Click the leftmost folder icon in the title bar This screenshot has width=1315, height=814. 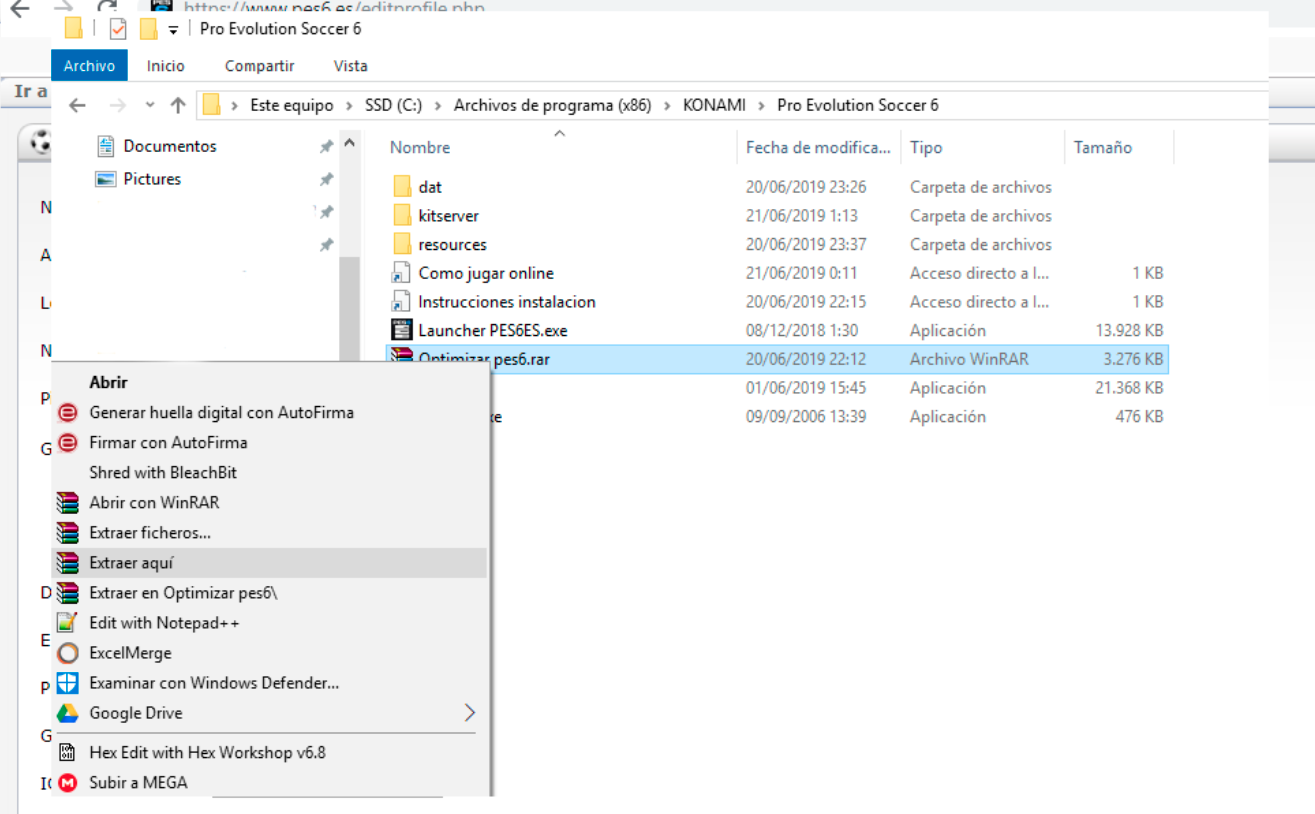click(73, 28)
